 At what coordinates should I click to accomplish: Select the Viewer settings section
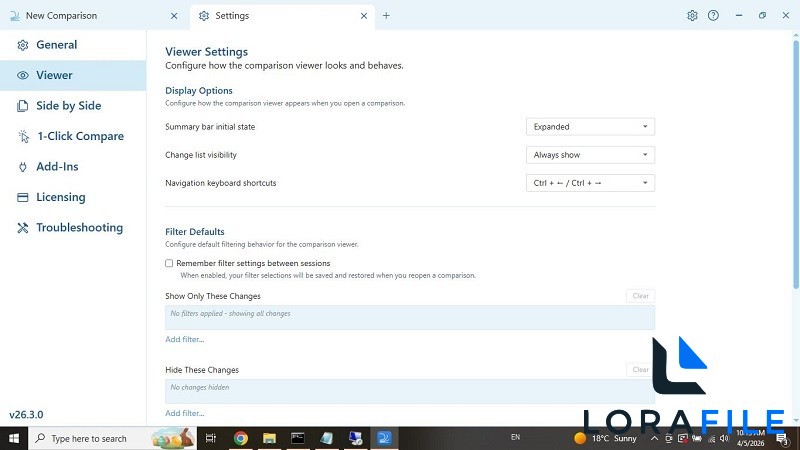(73, 76)
